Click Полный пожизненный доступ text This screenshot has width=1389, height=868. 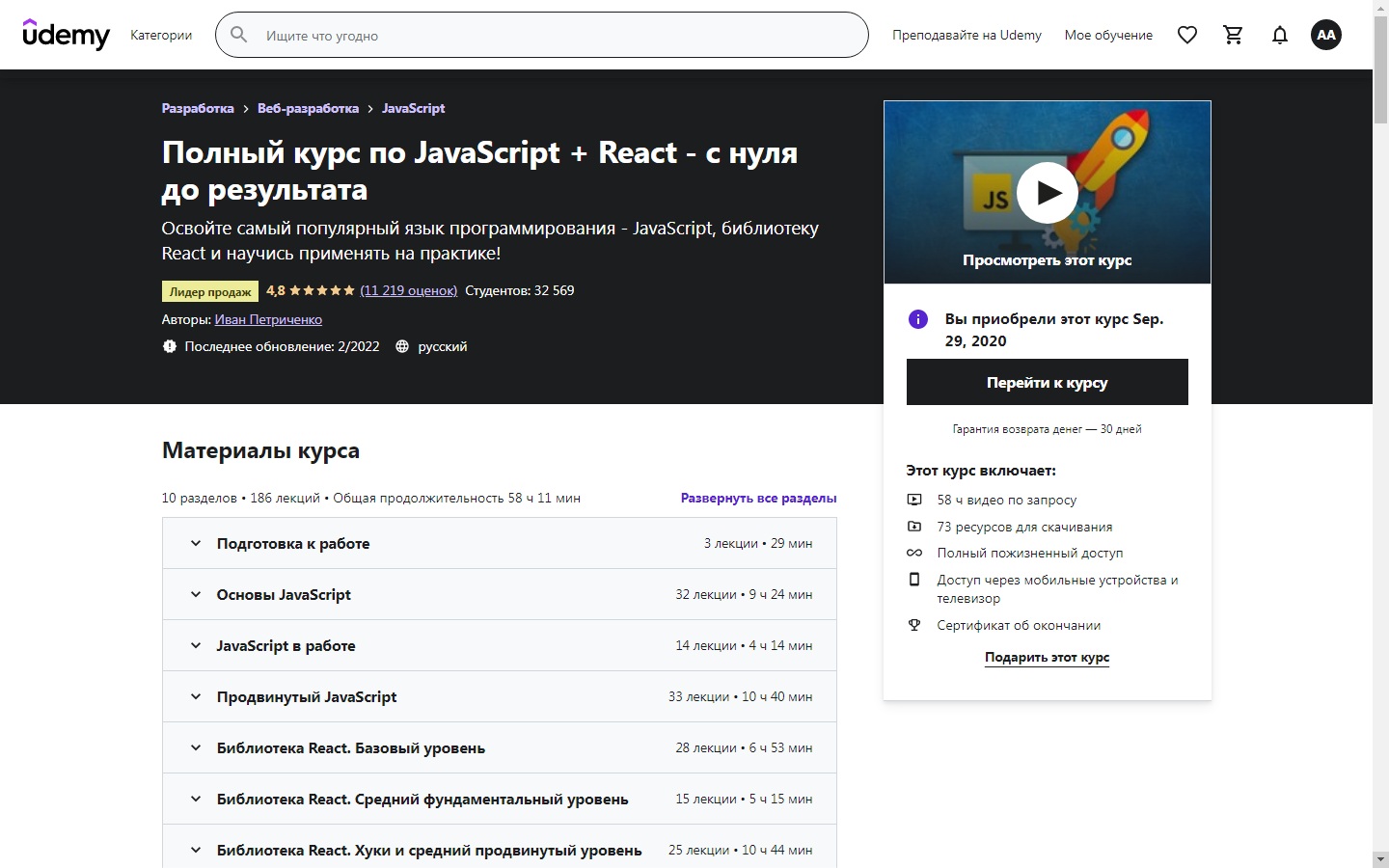1030,553
